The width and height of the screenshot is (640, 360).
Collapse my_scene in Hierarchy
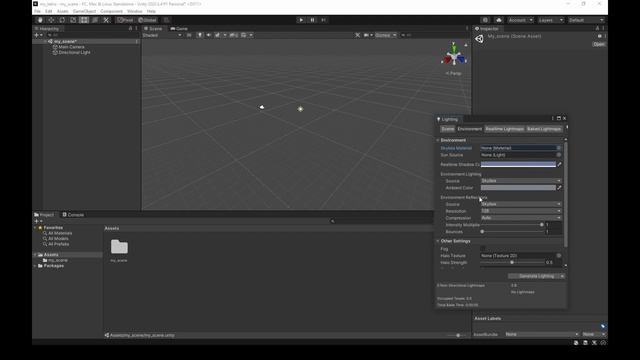tap(45, 42)
